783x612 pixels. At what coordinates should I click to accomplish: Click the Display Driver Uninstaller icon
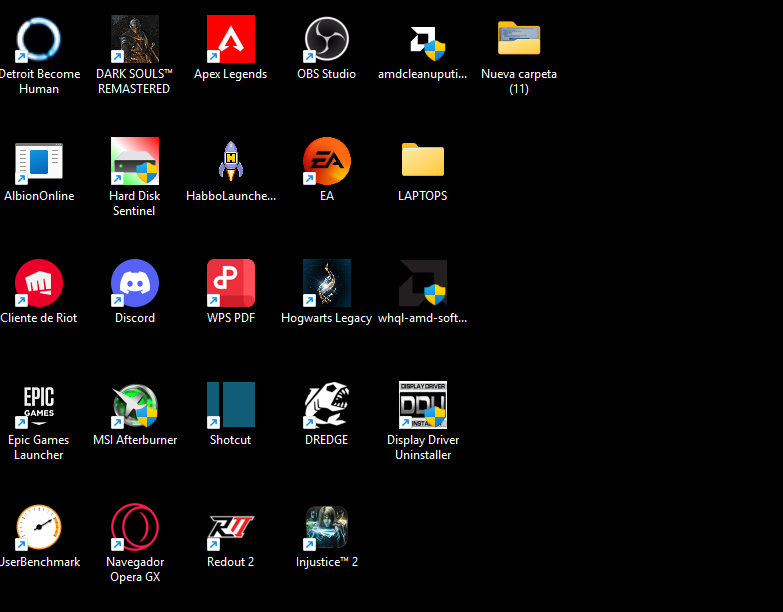tap(423, 405)
